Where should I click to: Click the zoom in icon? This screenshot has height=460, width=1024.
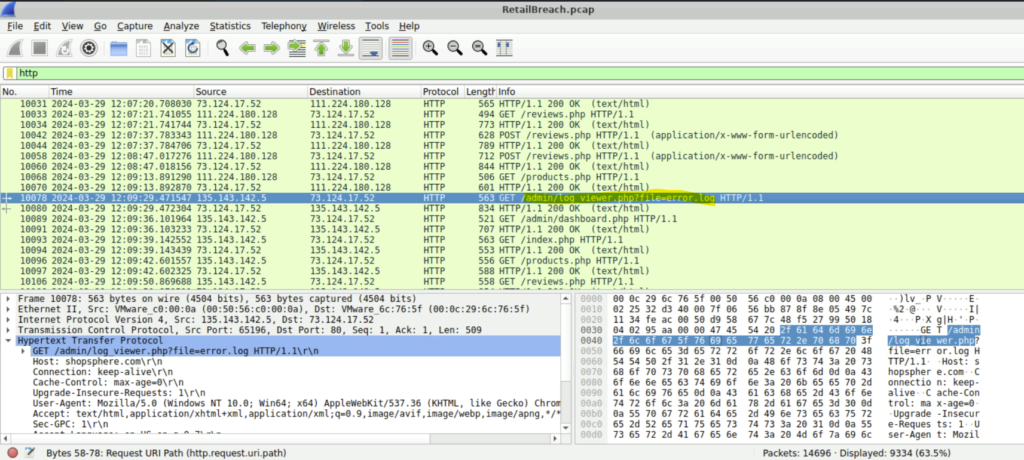tap(430, 47)
